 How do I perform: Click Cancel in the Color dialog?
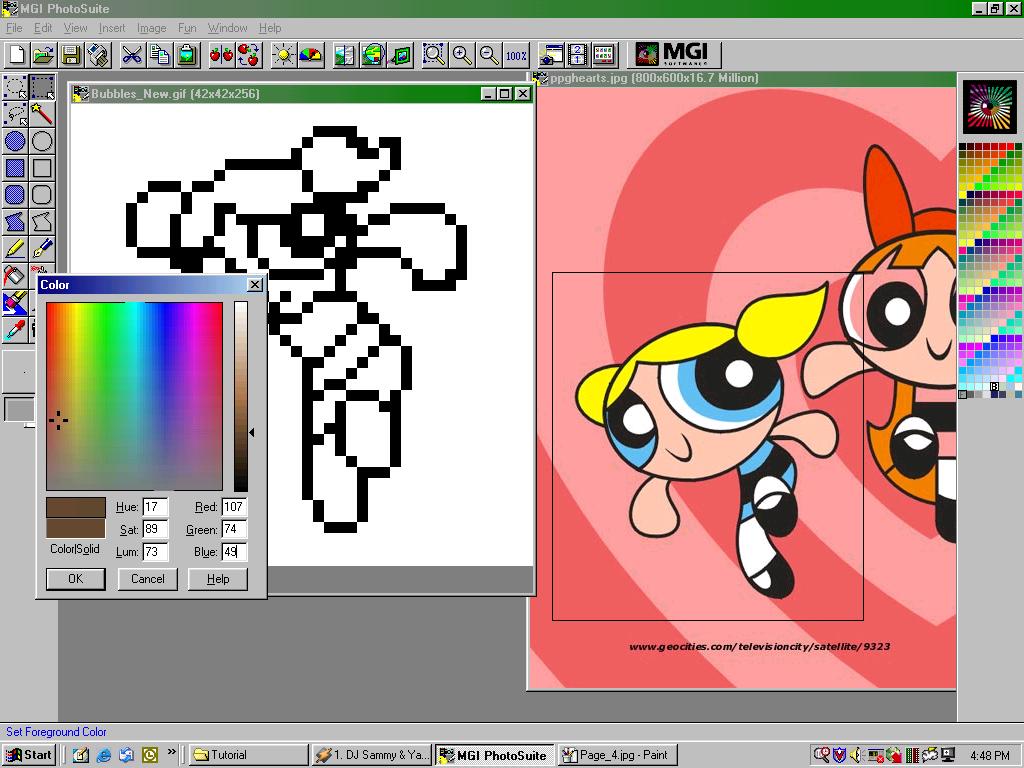click(x=148, y=579)
